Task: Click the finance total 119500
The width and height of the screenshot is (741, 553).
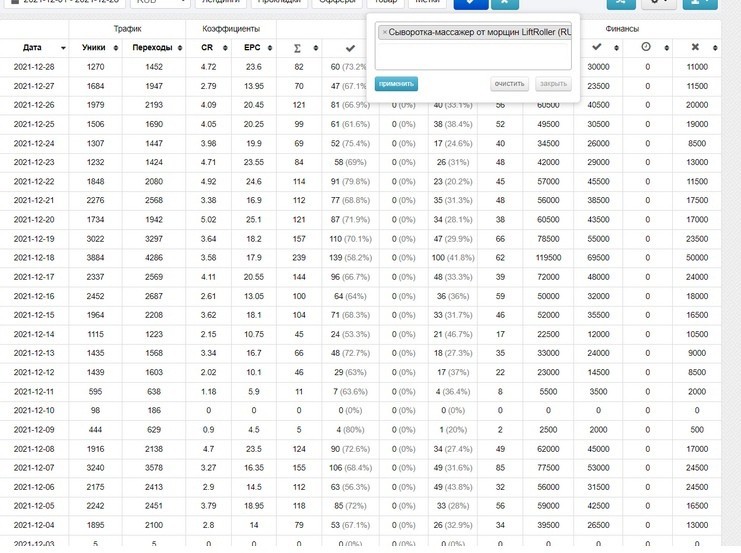Action: 549,258
